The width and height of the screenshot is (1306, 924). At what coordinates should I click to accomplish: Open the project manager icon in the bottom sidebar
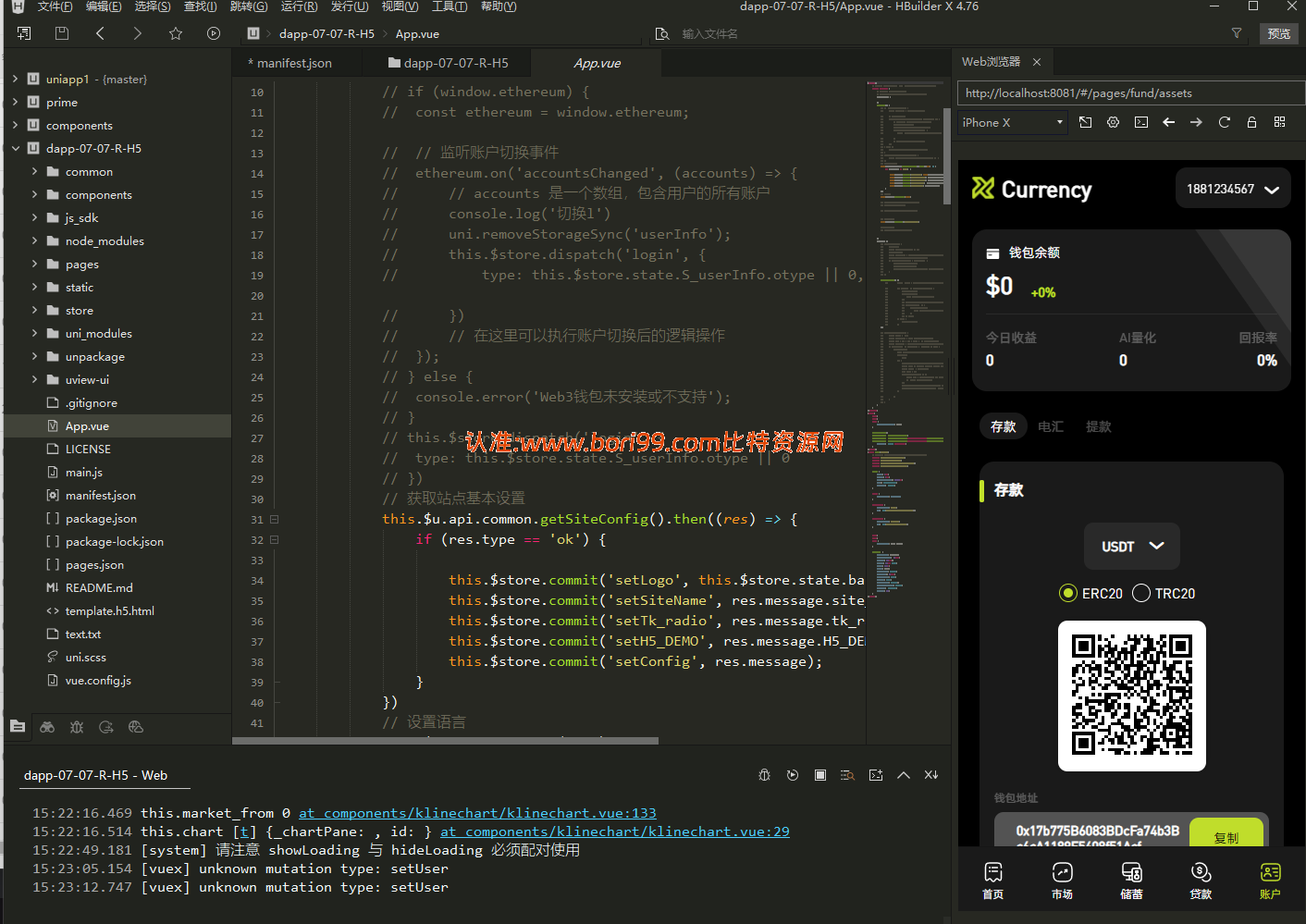[18, 727]
